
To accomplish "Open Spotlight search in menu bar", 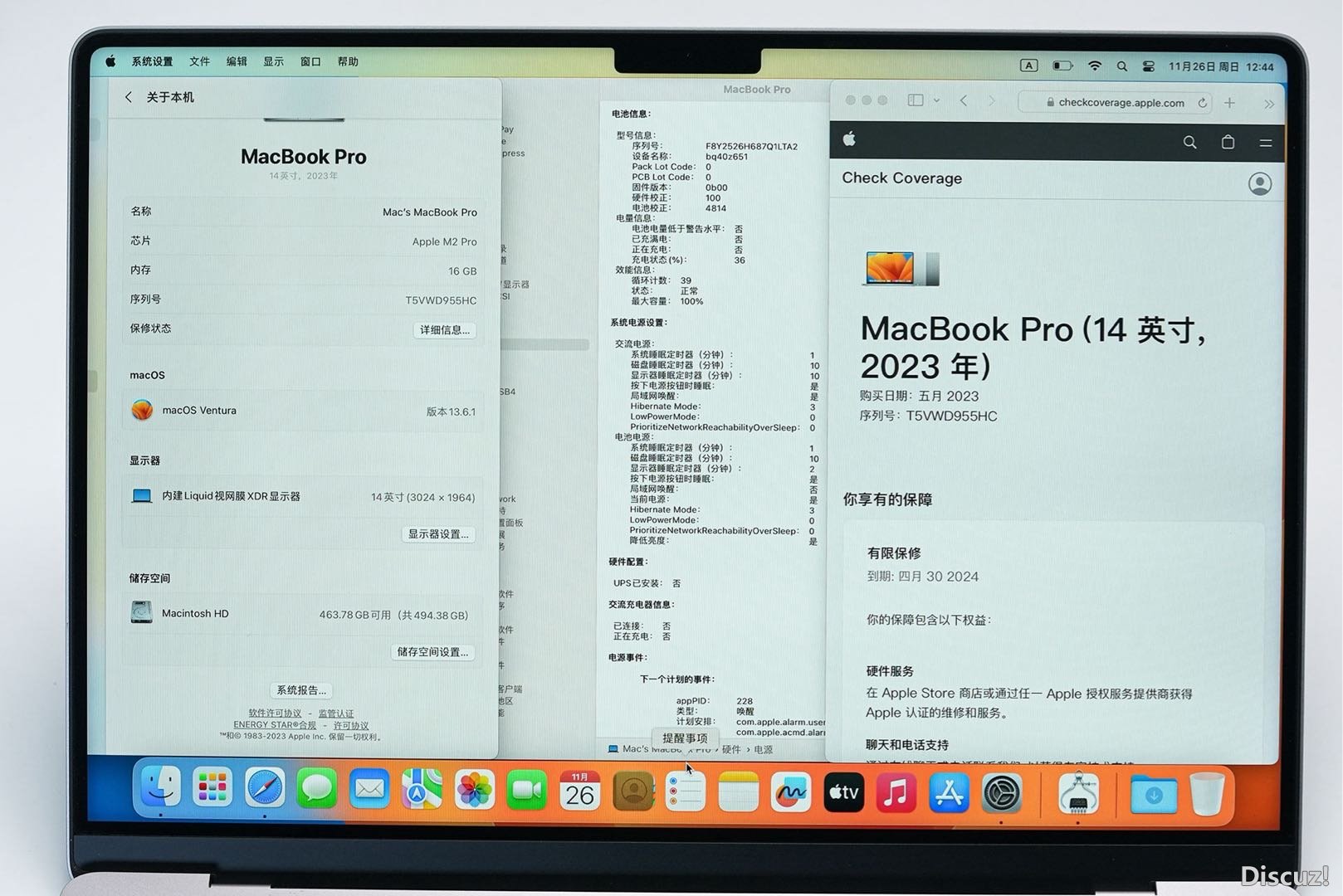I will [1122, 66].
